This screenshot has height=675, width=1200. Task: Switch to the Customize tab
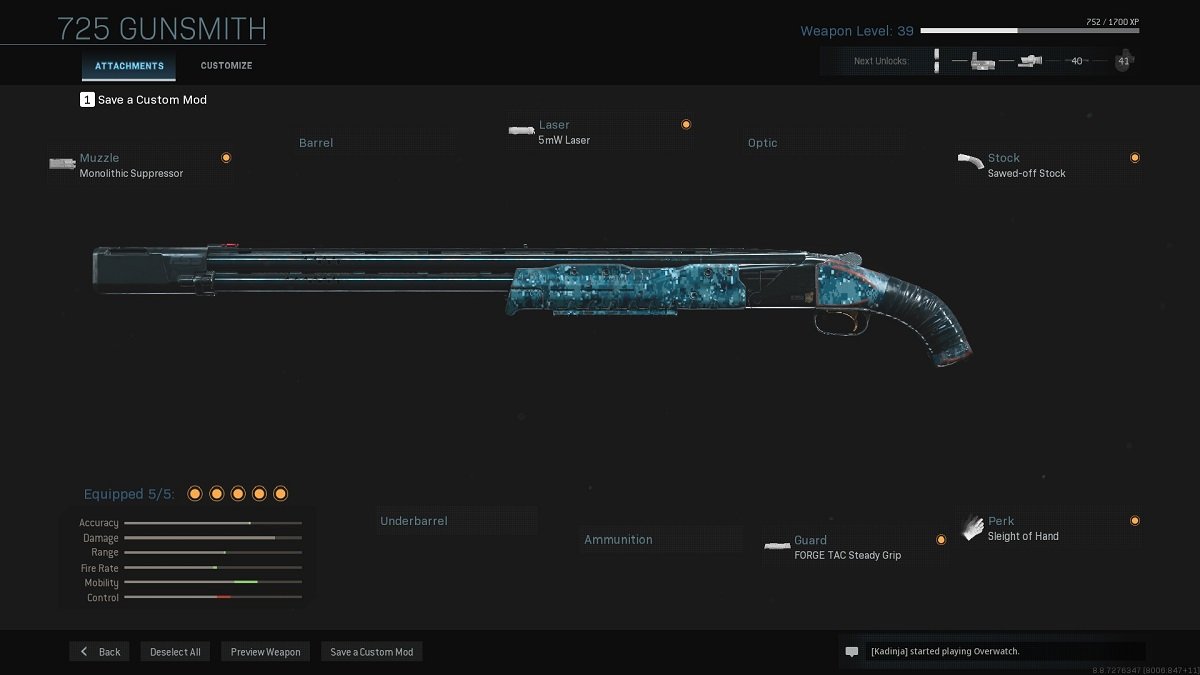pyautogui.click(x=226, y=66)
